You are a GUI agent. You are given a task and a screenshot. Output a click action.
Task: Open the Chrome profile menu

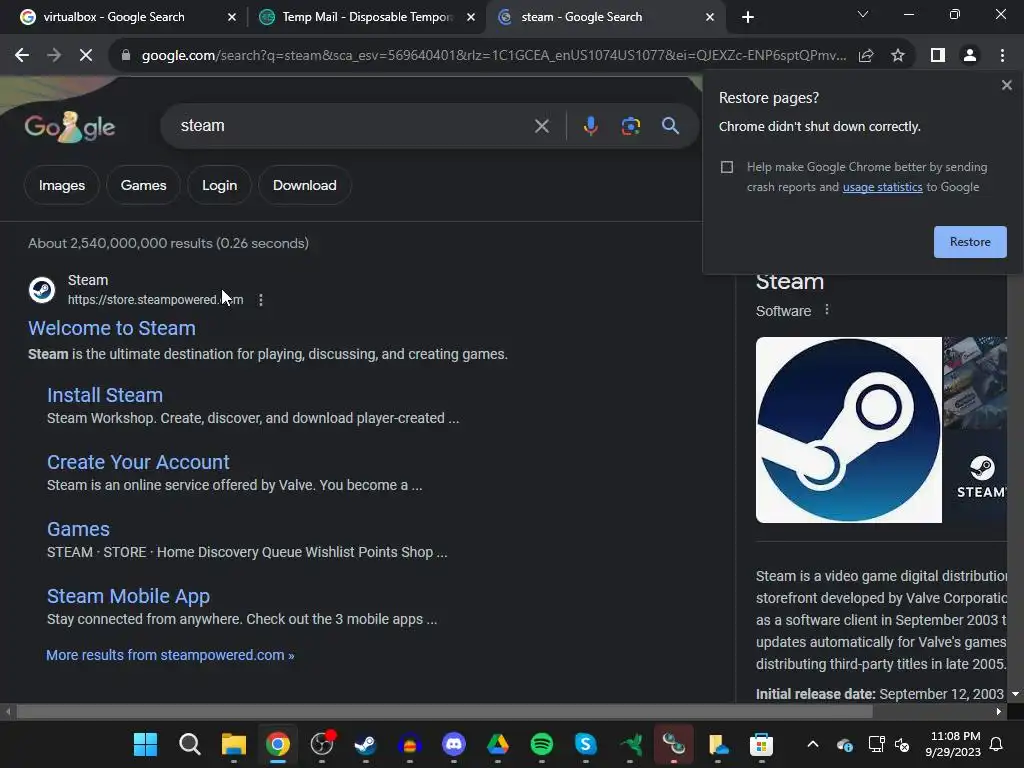coord(970,56)
